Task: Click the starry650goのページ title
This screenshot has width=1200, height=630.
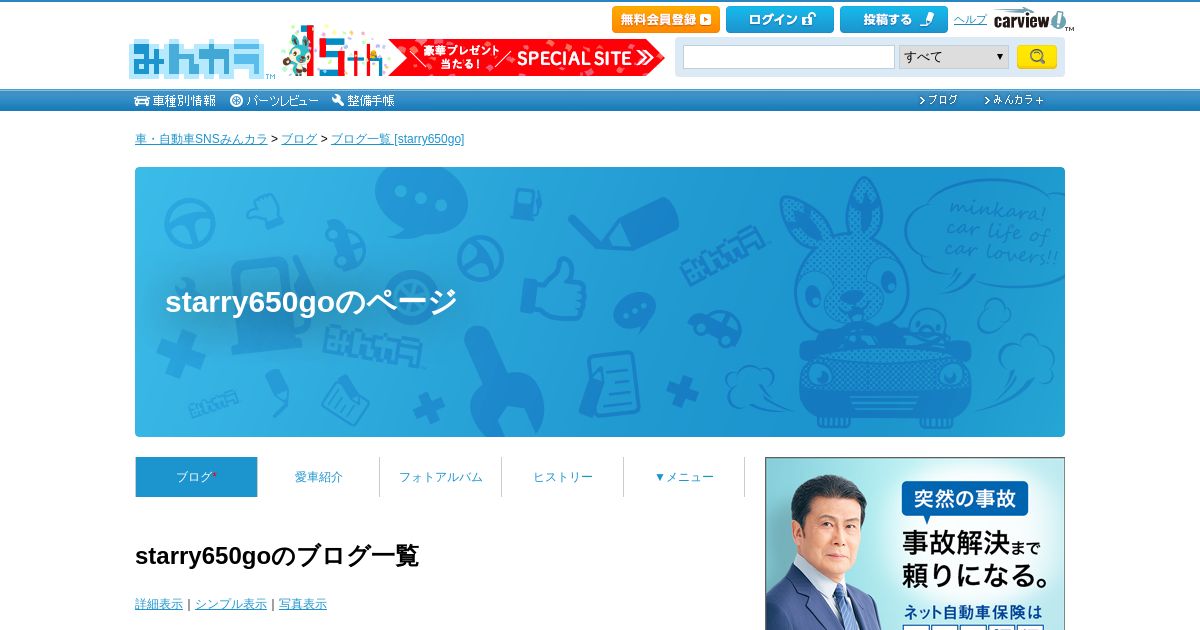Action: click(311, 301)
